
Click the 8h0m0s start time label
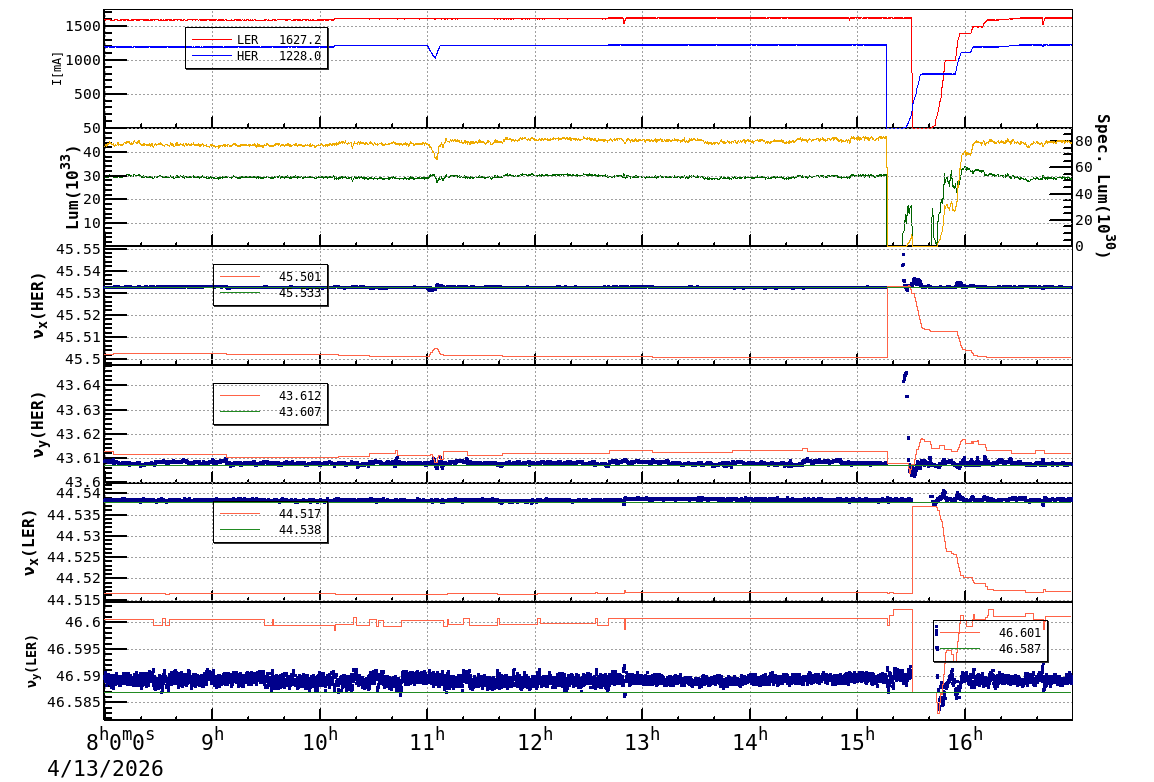[120, 743]
